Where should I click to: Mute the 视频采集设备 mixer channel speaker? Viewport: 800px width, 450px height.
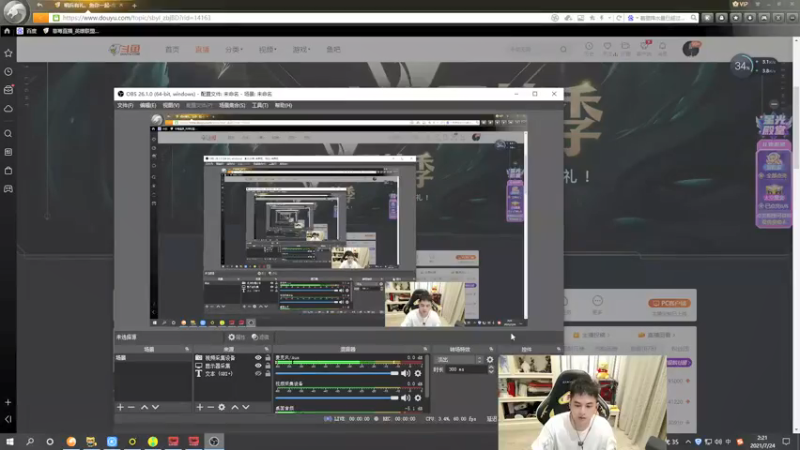[406, 398]
